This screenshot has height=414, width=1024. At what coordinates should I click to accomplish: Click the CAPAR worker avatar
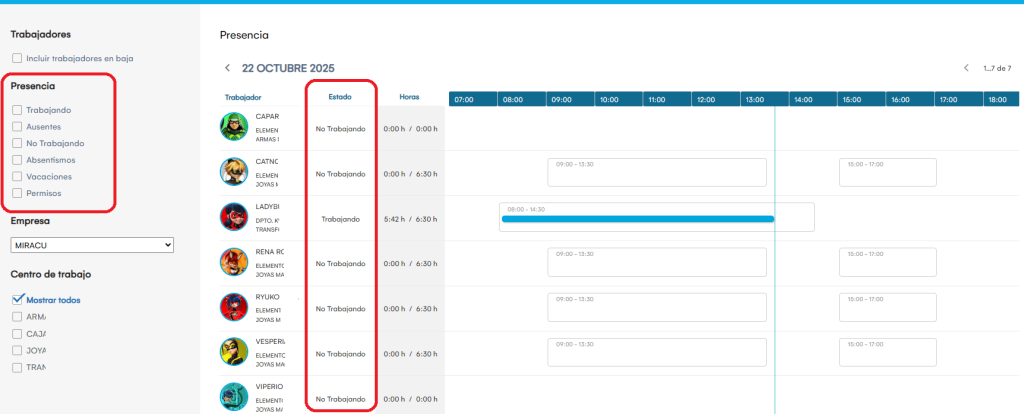pos(234,127)
